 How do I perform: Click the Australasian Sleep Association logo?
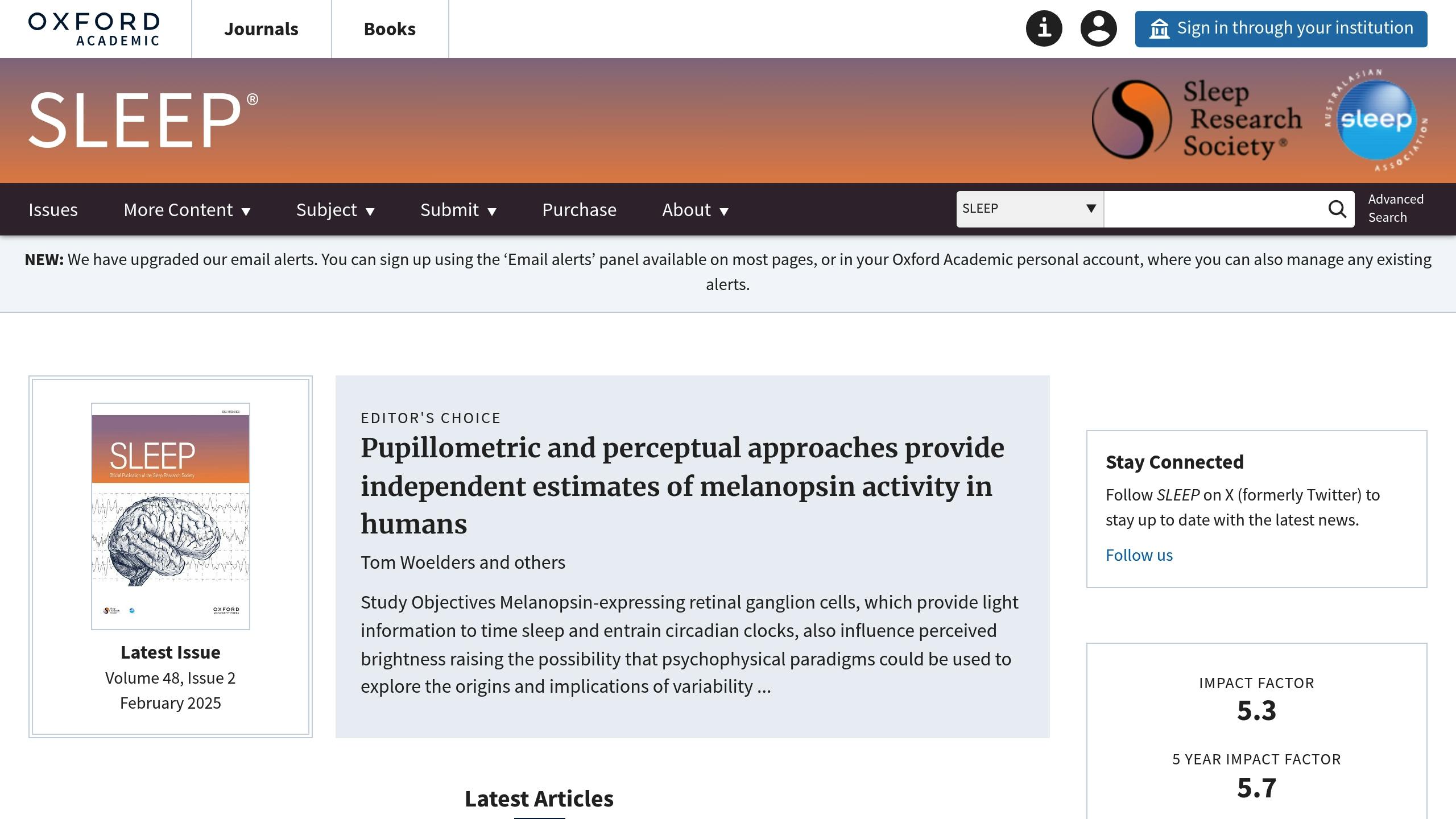tap(1376, 120)
